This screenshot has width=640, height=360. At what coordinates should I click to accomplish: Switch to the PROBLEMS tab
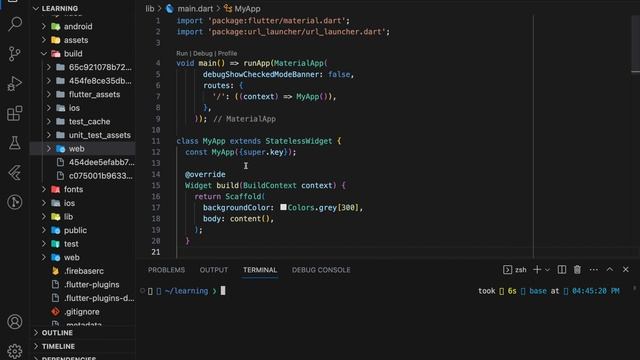click(166, 270)
